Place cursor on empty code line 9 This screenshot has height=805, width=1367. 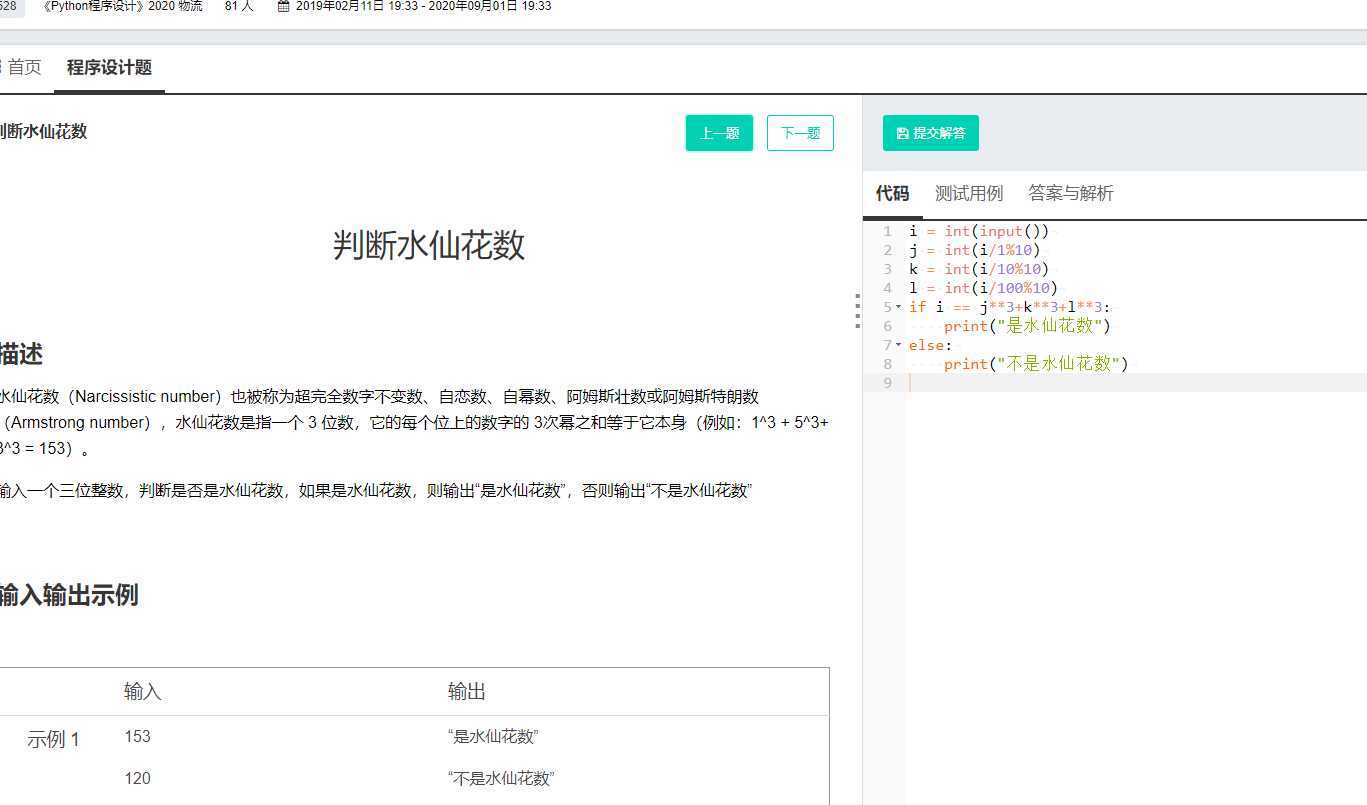[1100, 383]
